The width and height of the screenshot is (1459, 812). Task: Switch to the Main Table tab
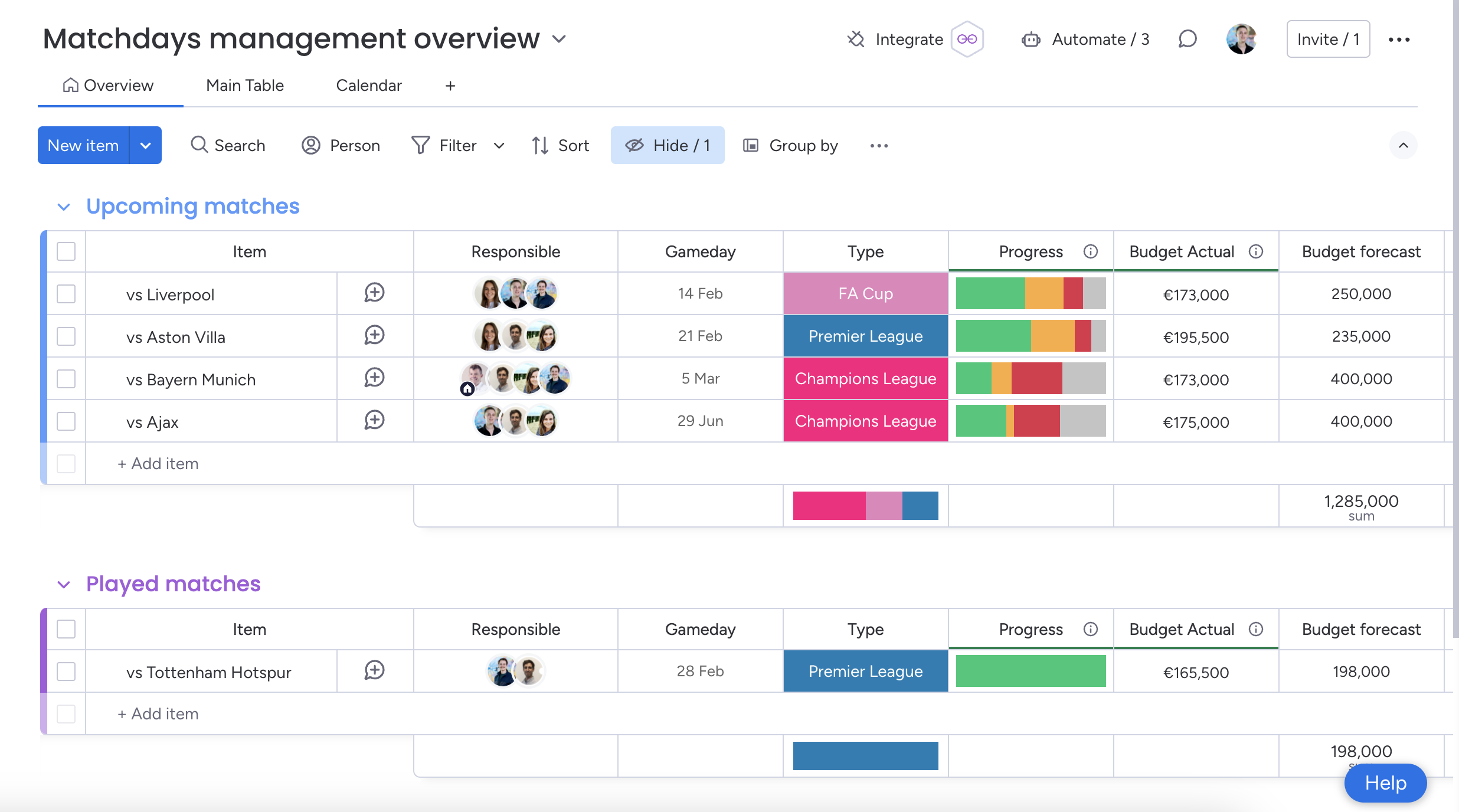(245, 86)
